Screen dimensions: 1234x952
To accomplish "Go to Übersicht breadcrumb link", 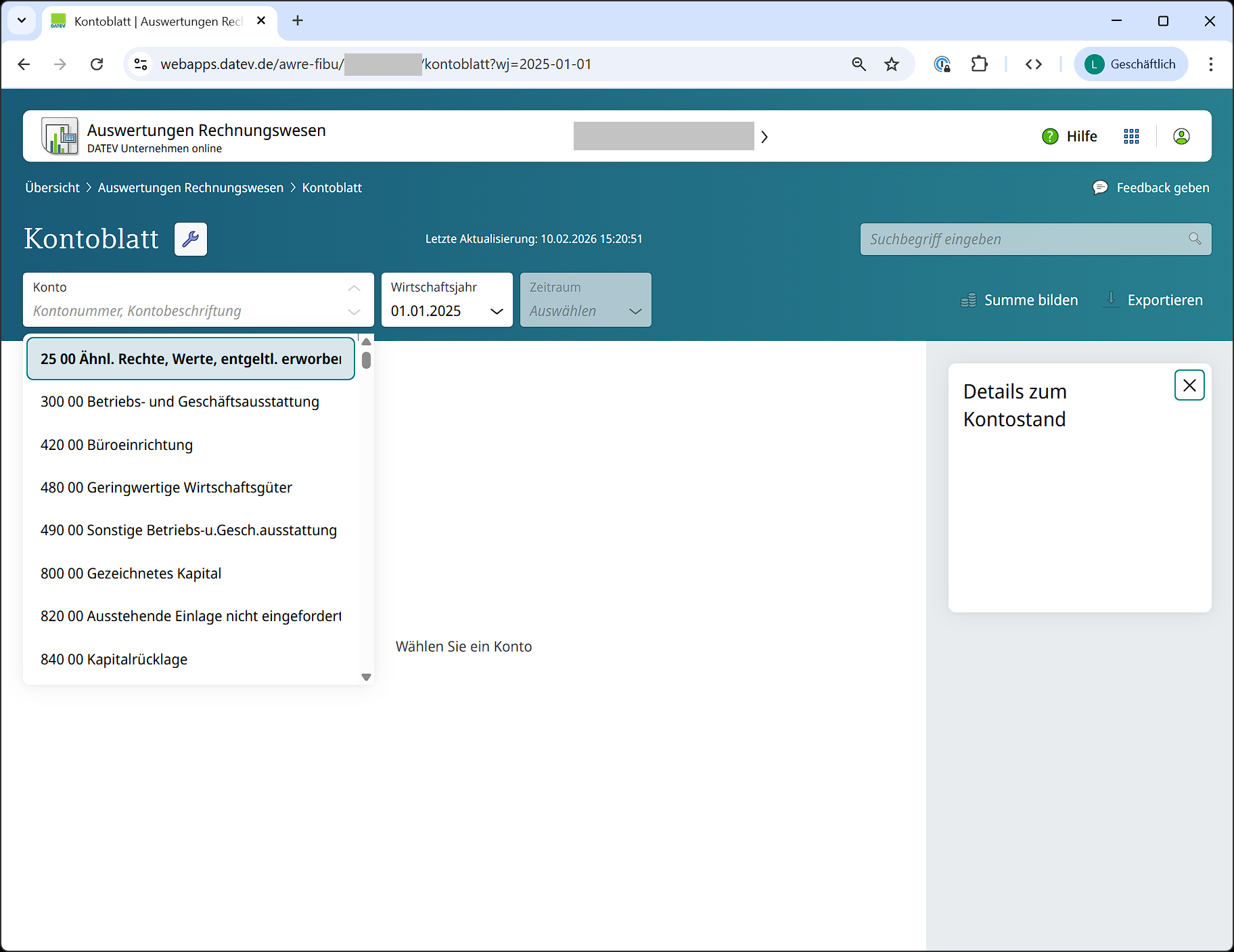I will (x=53, y=187).
